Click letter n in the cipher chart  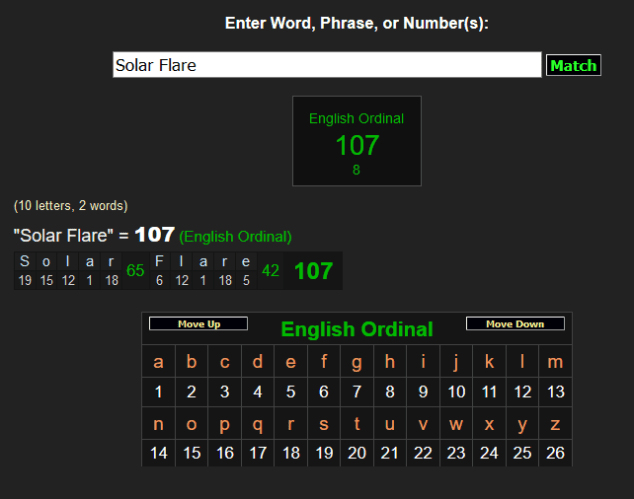point(158,423)
